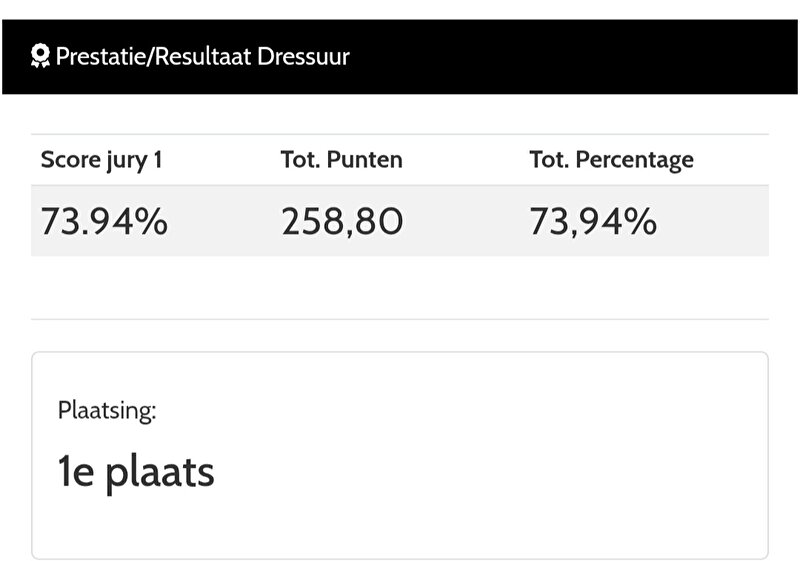Select the 258,80 total points value

[x=342, y=221]
